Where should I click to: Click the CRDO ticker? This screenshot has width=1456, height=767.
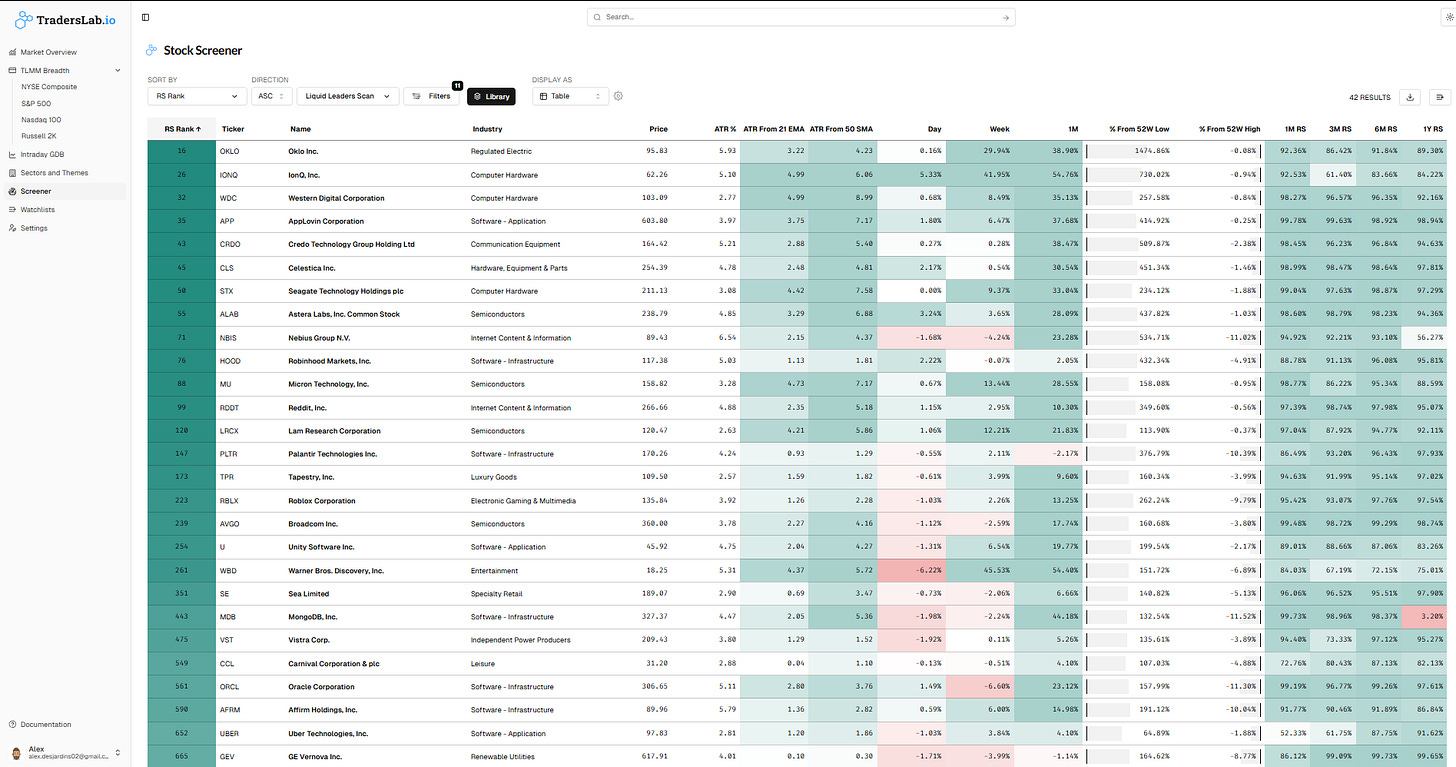tap(229, 244)
